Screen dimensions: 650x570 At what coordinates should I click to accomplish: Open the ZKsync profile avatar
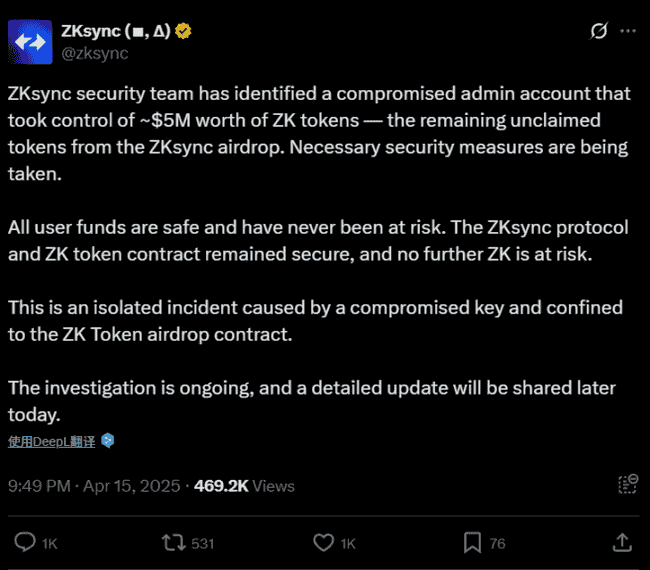click(30, 41)
